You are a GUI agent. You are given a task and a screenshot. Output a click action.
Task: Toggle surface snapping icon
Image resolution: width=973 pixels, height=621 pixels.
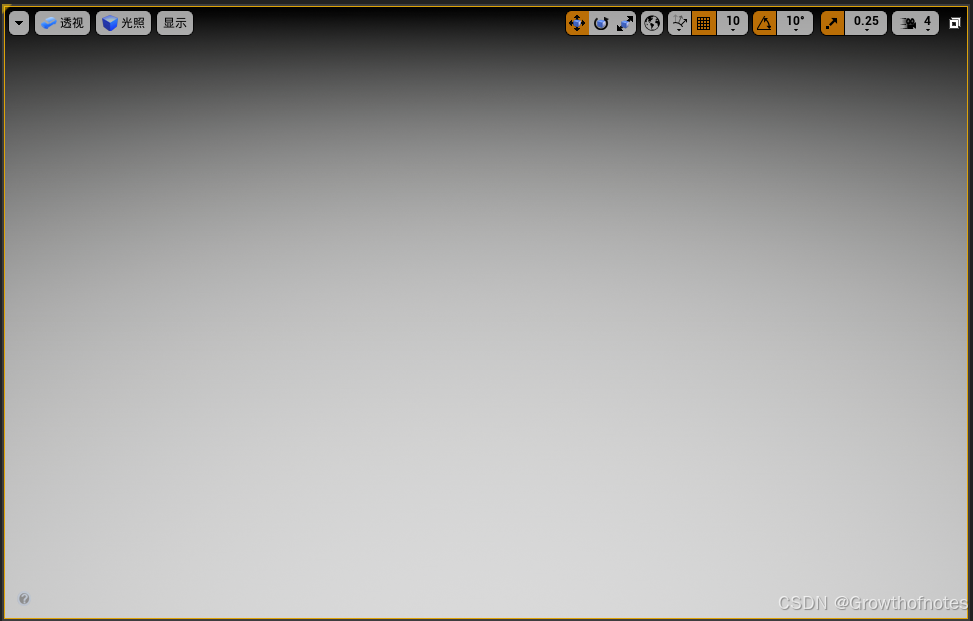(x=679, y=23)
